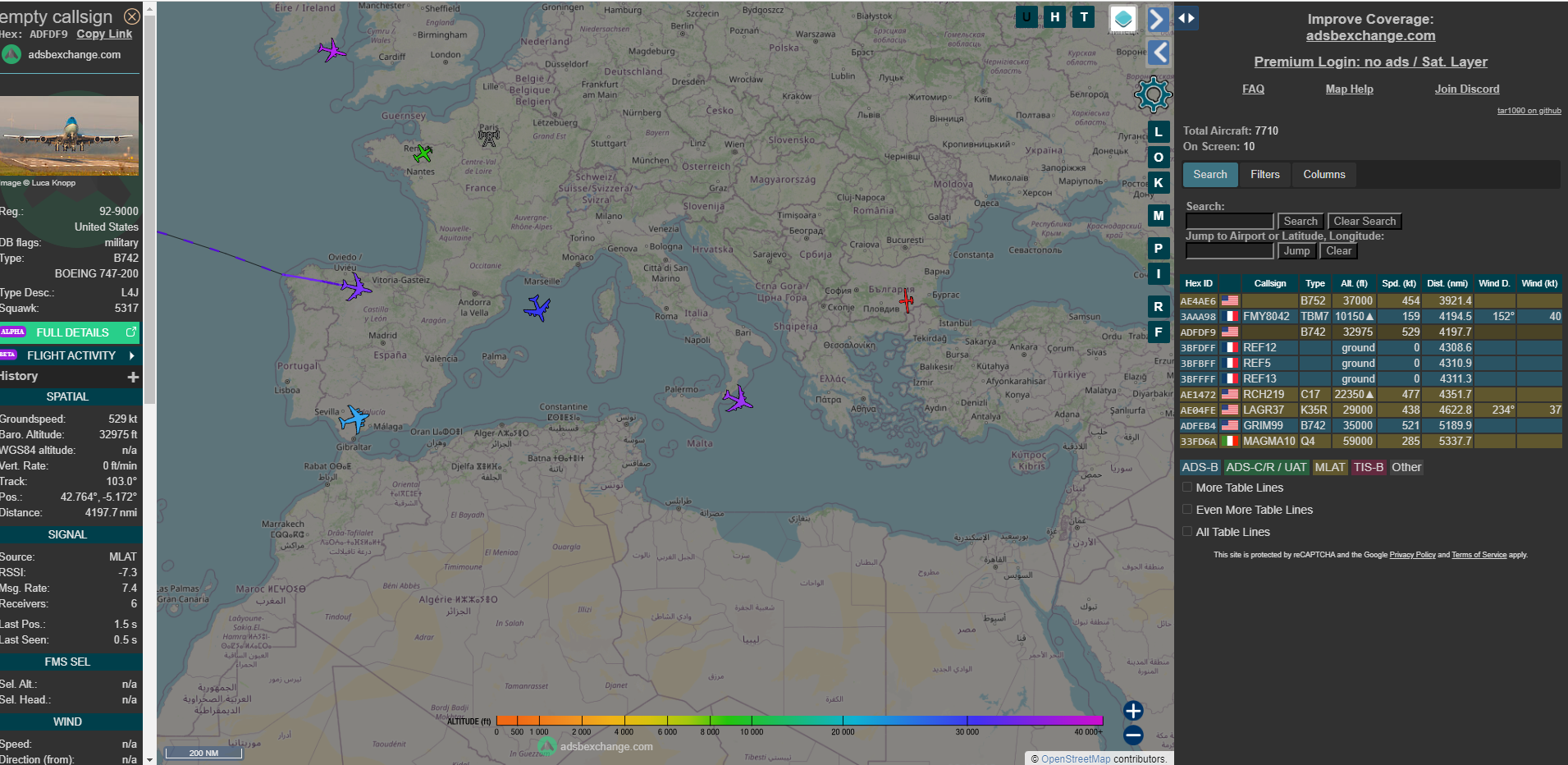Zoom out the map with minus icon
The image size is (1568, 765).
(x=1133, y=735)
